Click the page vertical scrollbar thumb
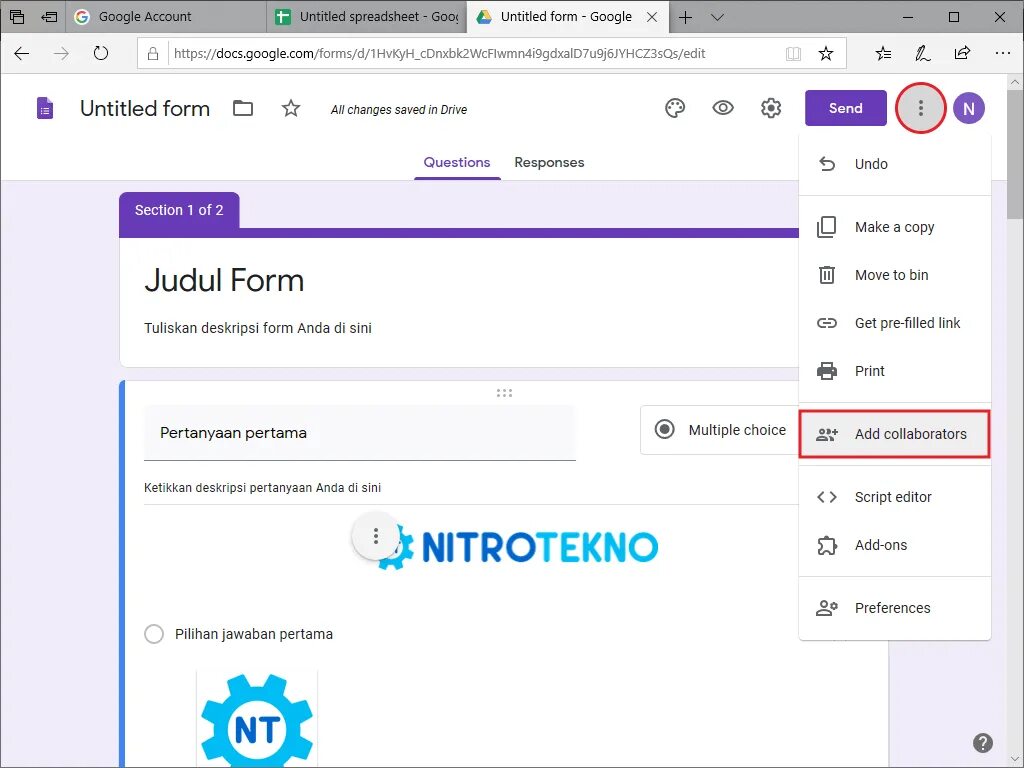Viewport: 1024px width, 768px height. (1015, 153)
